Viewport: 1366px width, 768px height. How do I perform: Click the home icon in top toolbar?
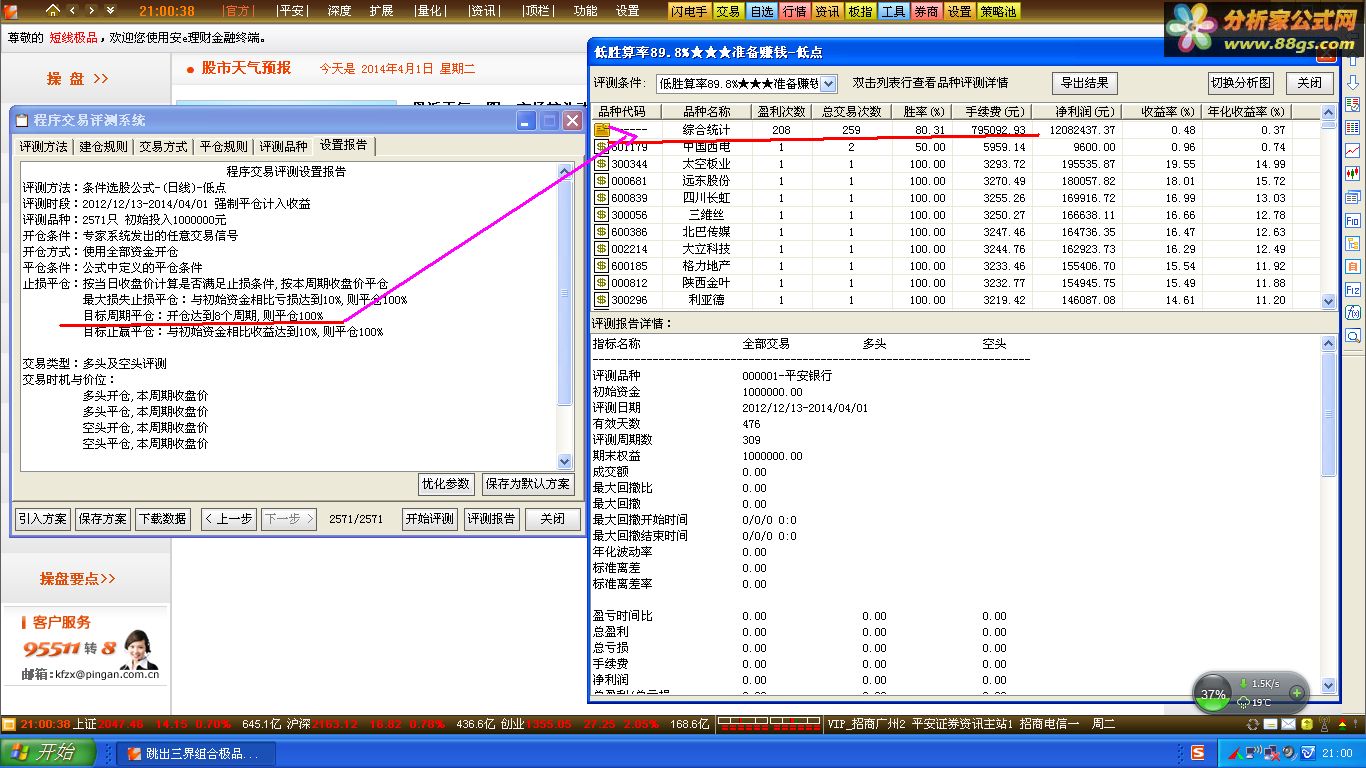coord(53,10)
